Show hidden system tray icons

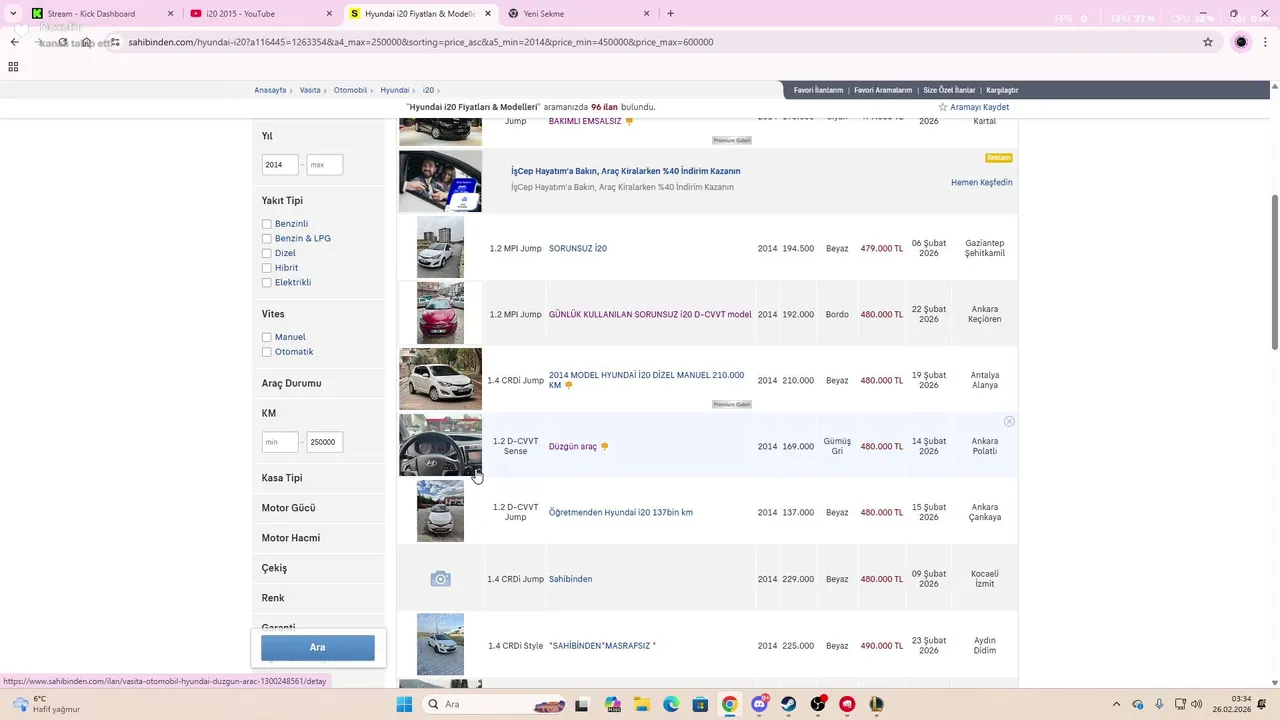coord(1117,704)
